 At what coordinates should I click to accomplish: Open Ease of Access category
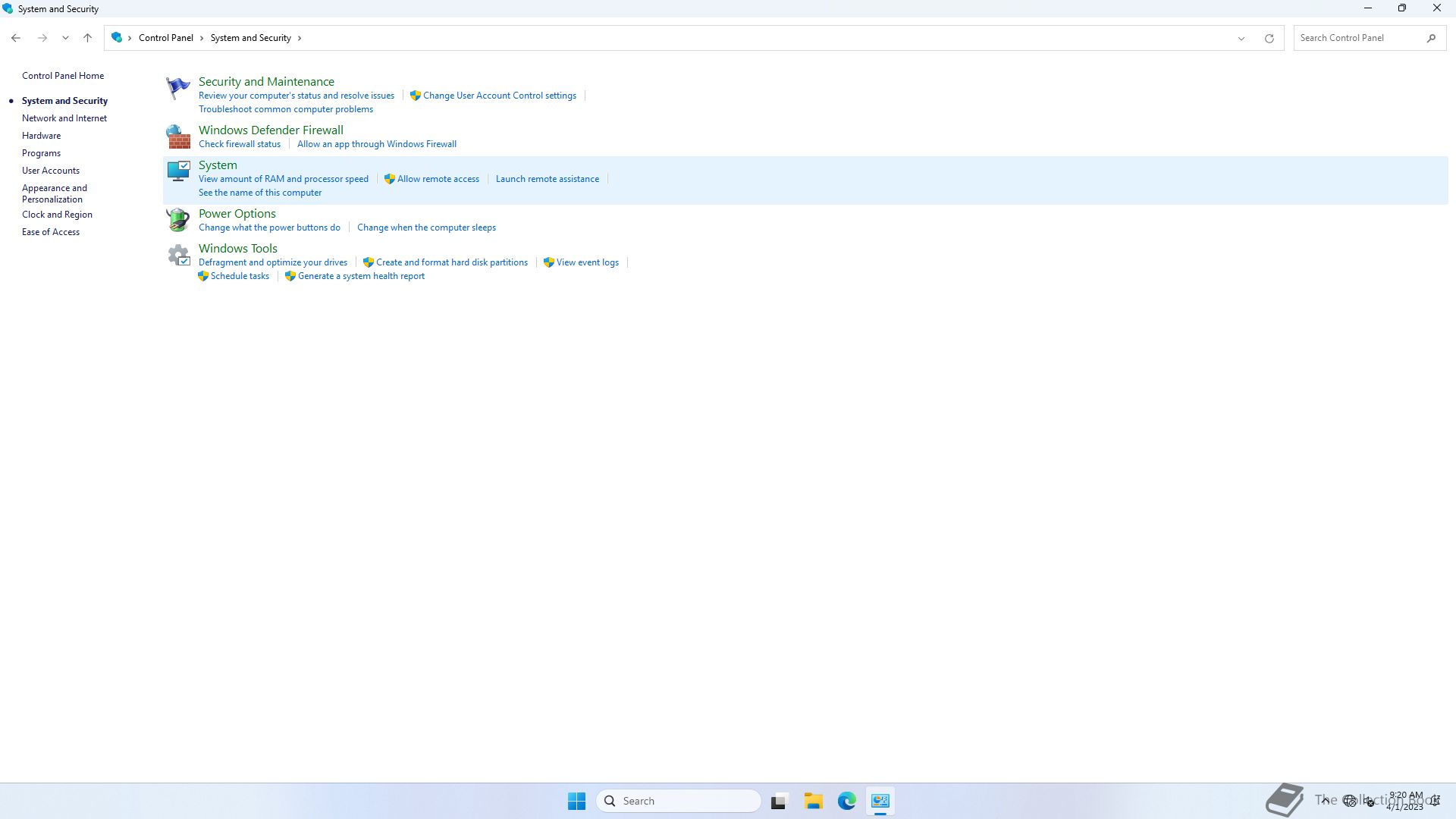[x=51, y=232]
